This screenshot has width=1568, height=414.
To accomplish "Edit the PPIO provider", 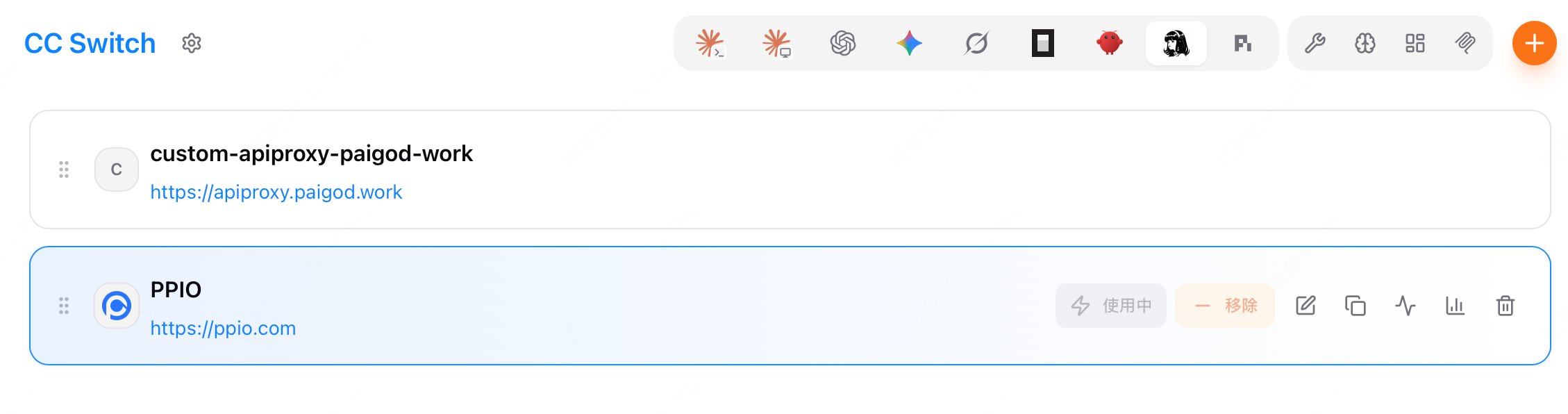I will pos(1306,306).
